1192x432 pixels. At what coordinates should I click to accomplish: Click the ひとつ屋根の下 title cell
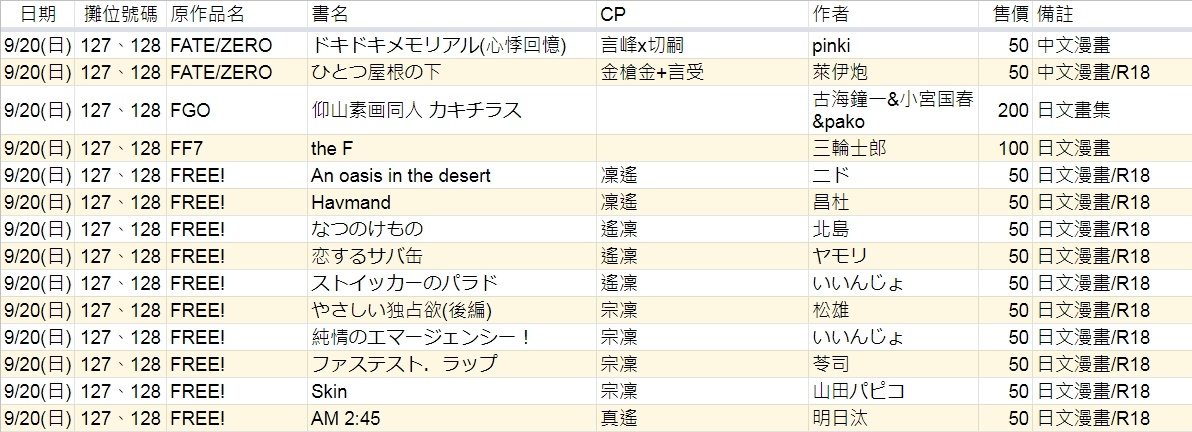[452, 72]
